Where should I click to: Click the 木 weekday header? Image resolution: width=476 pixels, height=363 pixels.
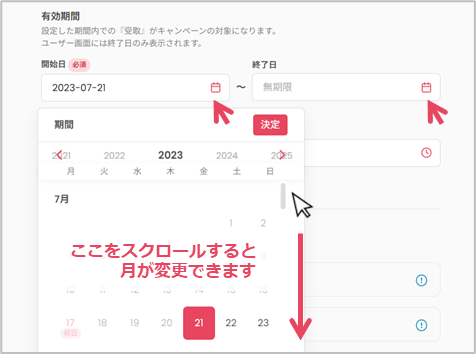click(170, 171)
